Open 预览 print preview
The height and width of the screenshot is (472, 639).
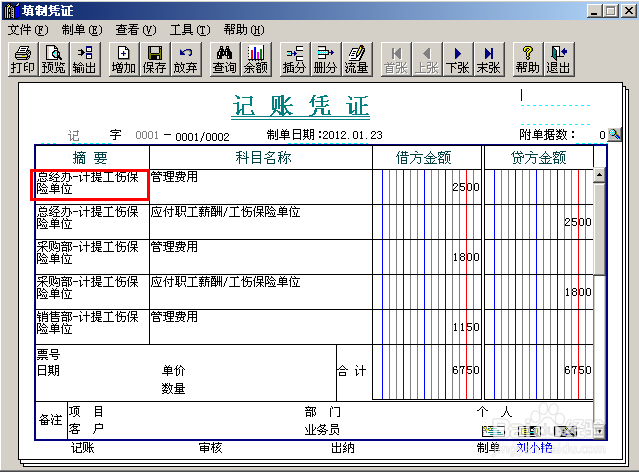pyautogui.click(x=53, y=60)
